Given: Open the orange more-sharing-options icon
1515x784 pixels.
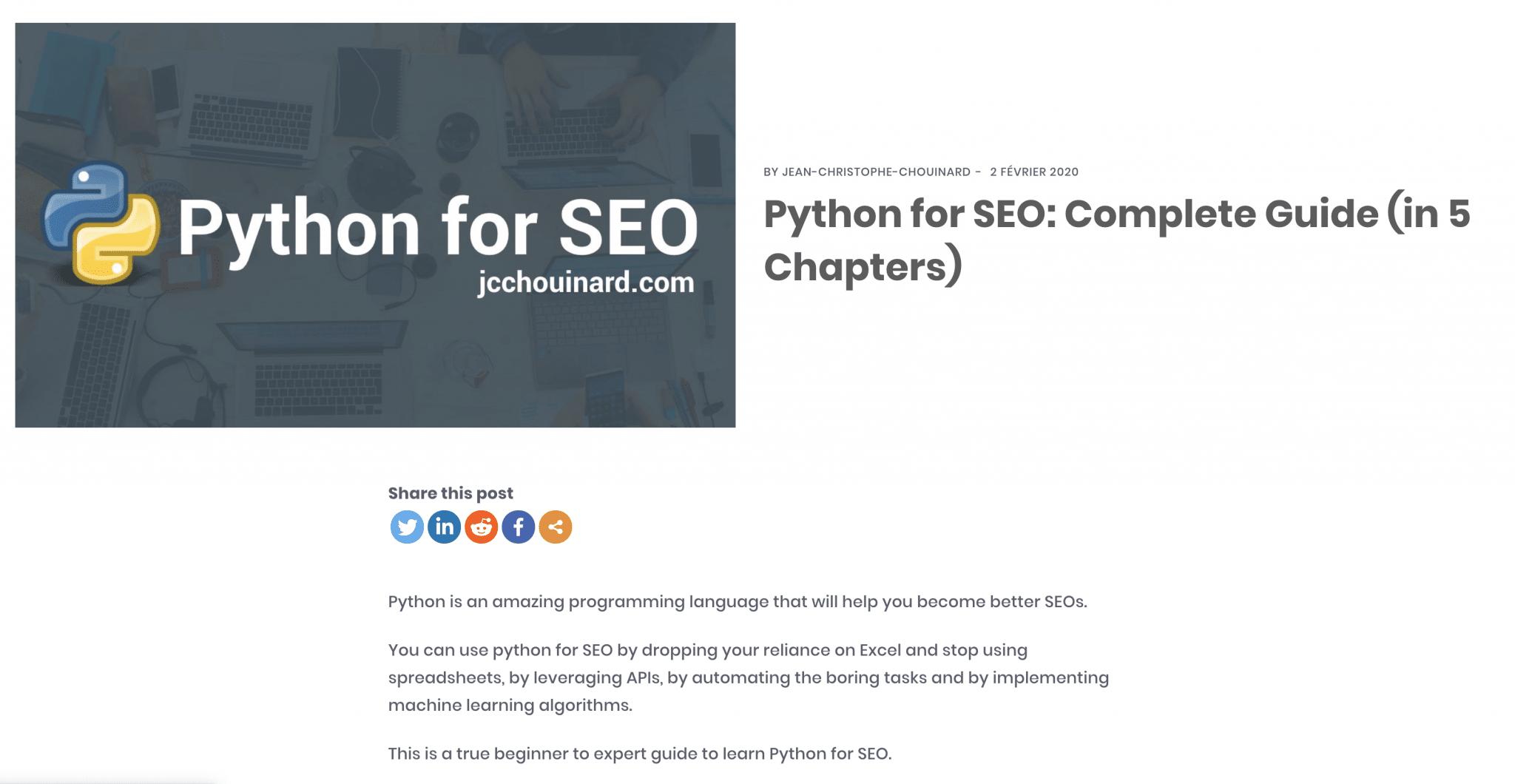Looking at the screenshot, I should coord(556,527).
